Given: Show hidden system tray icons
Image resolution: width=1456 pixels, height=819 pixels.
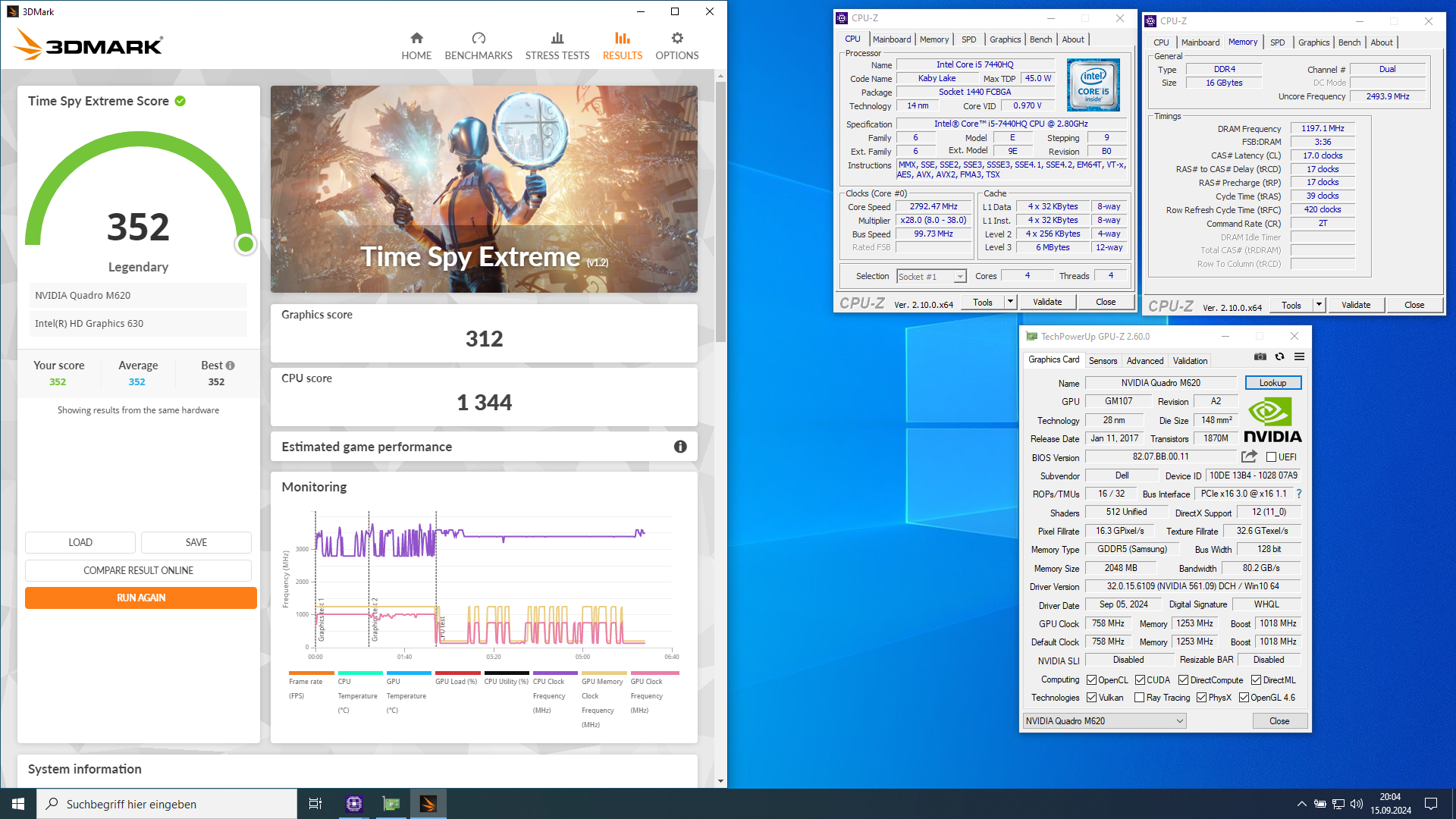Looking at the screenshot, I should [1302, 804].
